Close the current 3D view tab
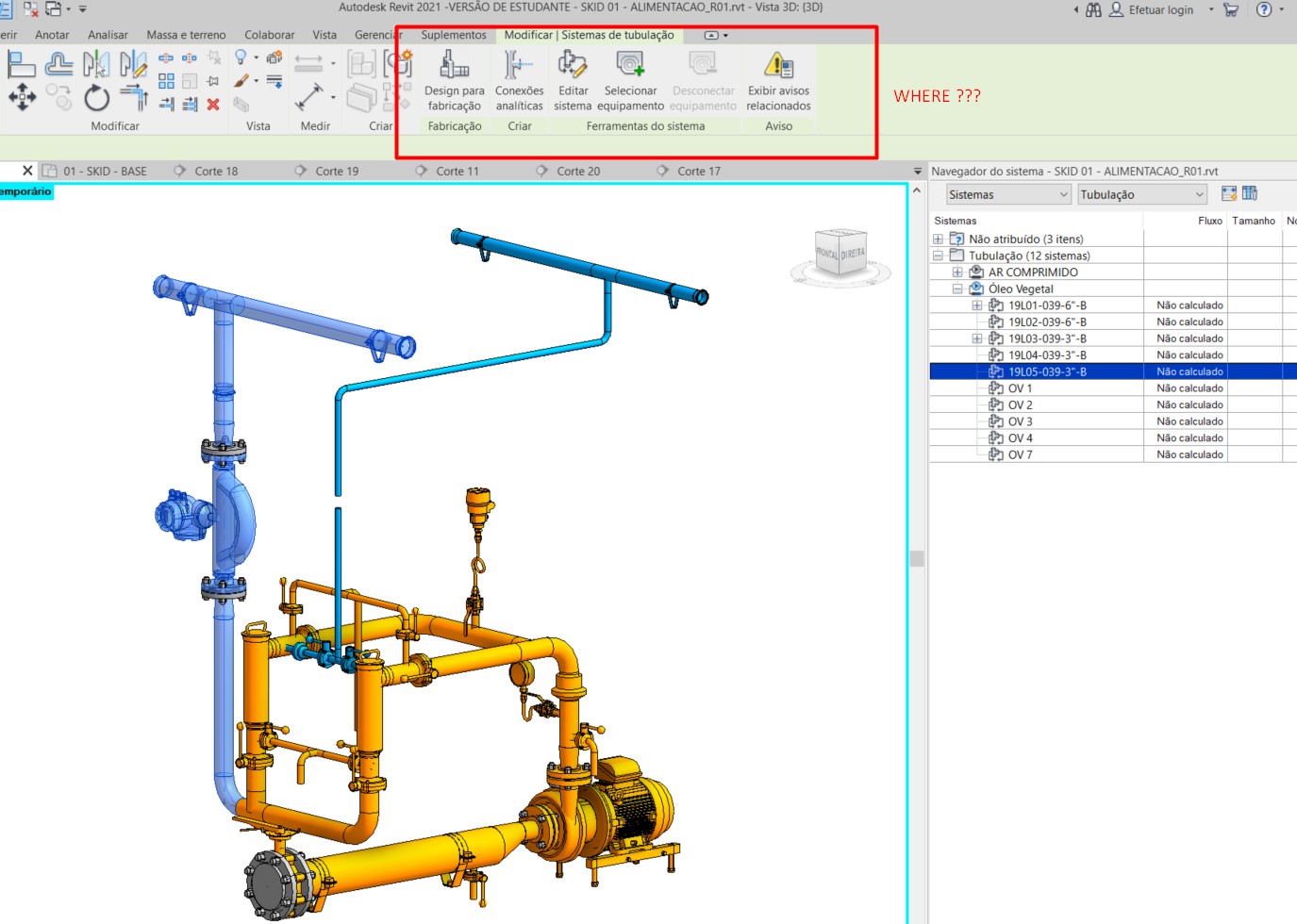Viewport: 1297px width, 924px height. coord(27,171)
